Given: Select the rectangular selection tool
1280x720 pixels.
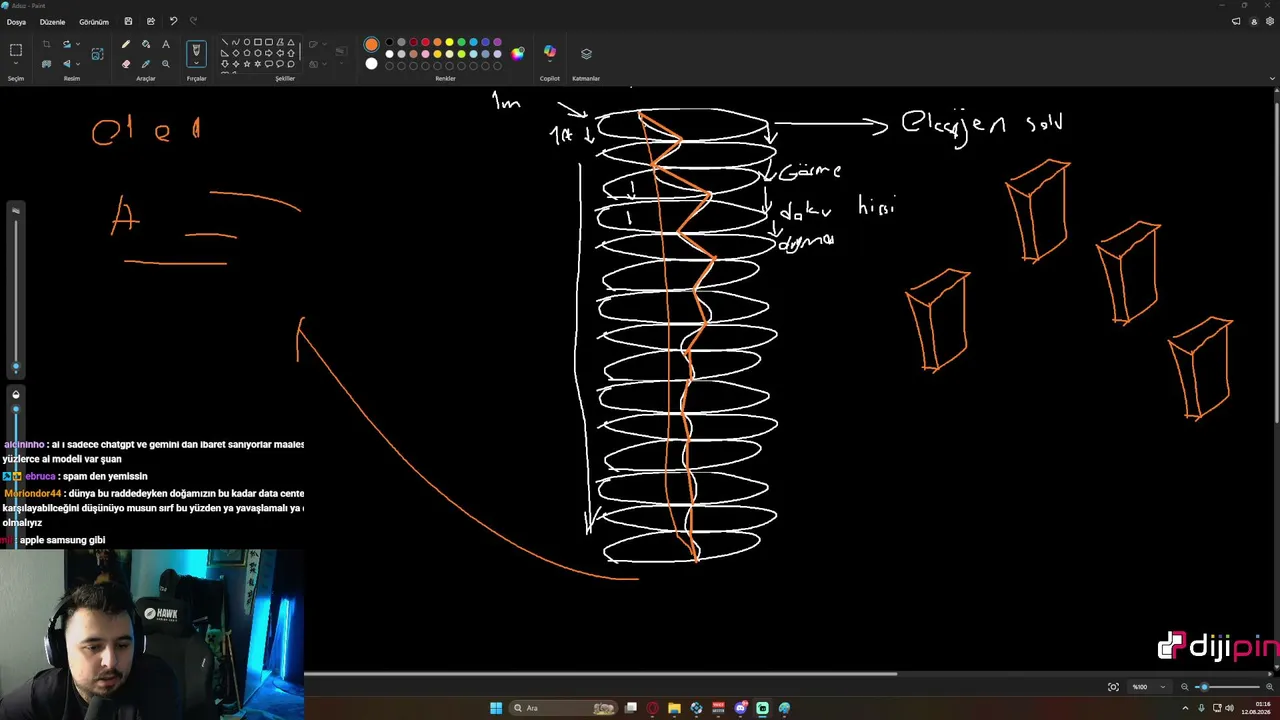Looking at the screenshot, I should [15, 49].
